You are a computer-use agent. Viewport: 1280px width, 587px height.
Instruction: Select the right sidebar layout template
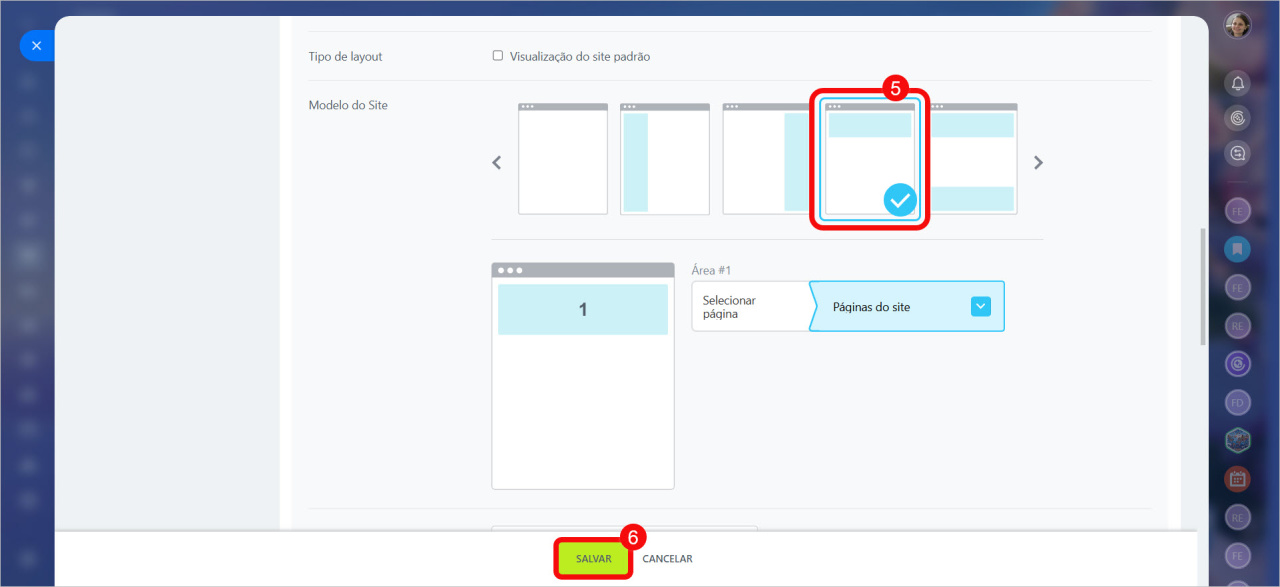(766, 159)
